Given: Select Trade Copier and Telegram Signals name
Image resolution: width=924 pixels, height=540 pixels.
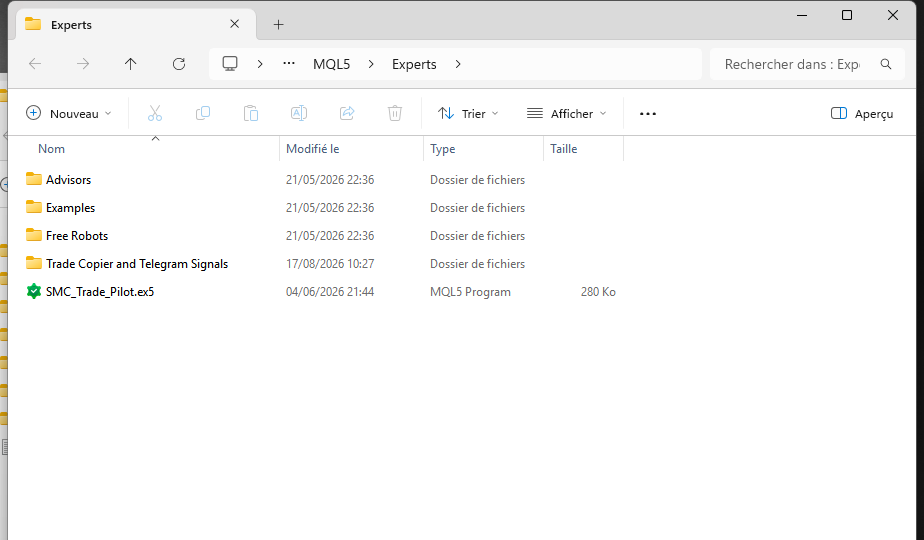Looking at the screenshot, I should [137, 264].
